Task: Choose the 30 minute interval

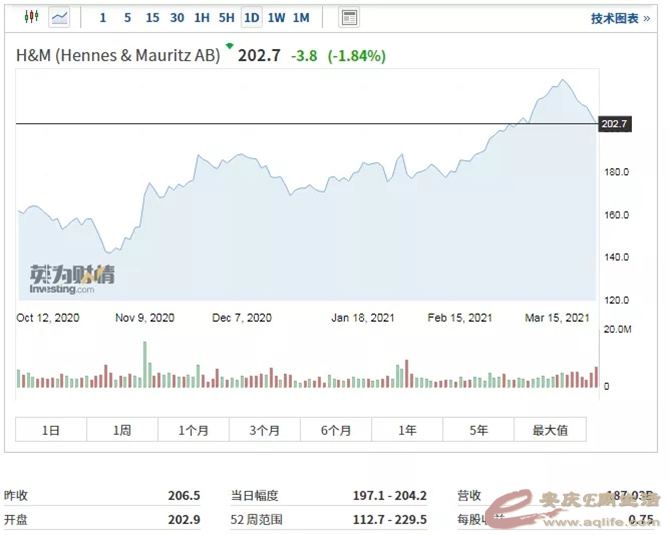Action: (177, 17)
